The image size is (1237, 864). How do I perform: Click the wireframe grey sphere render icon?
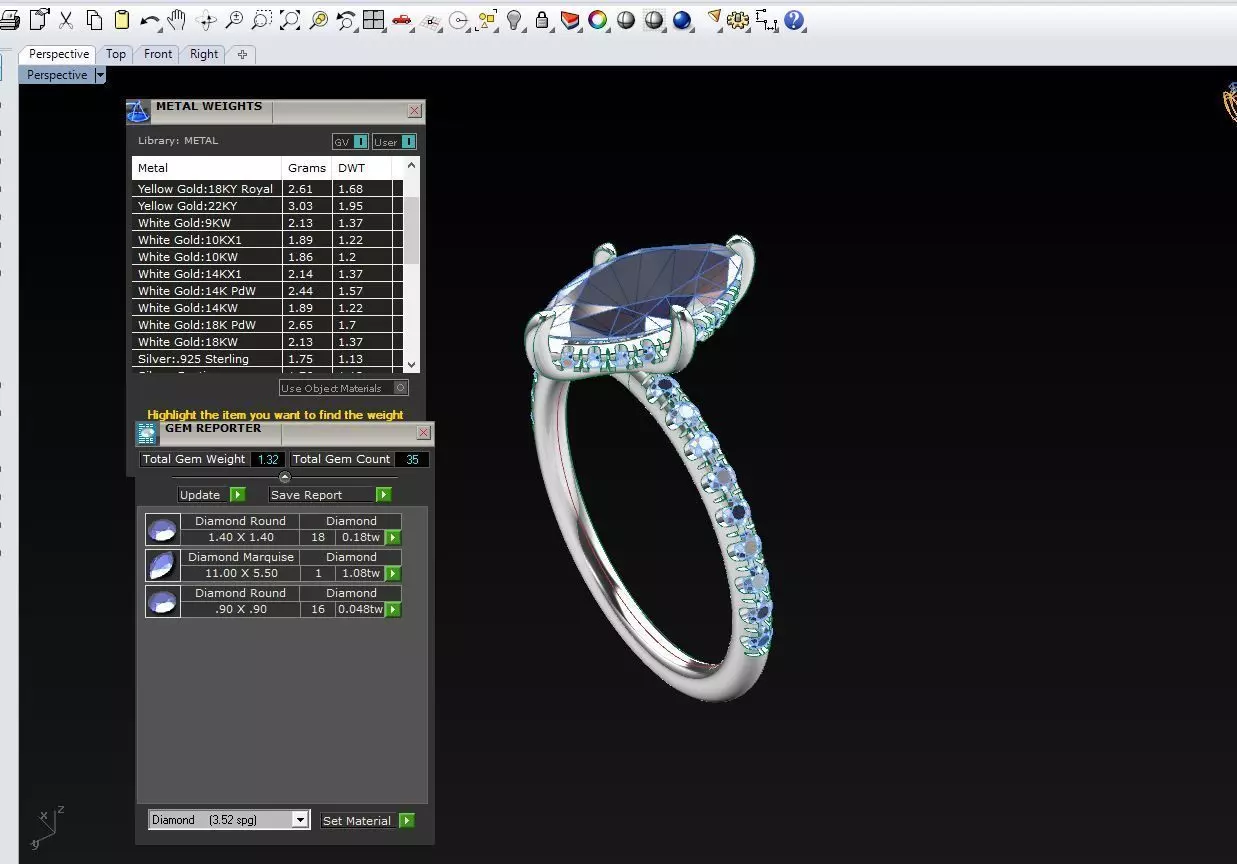tap(654, 19)
